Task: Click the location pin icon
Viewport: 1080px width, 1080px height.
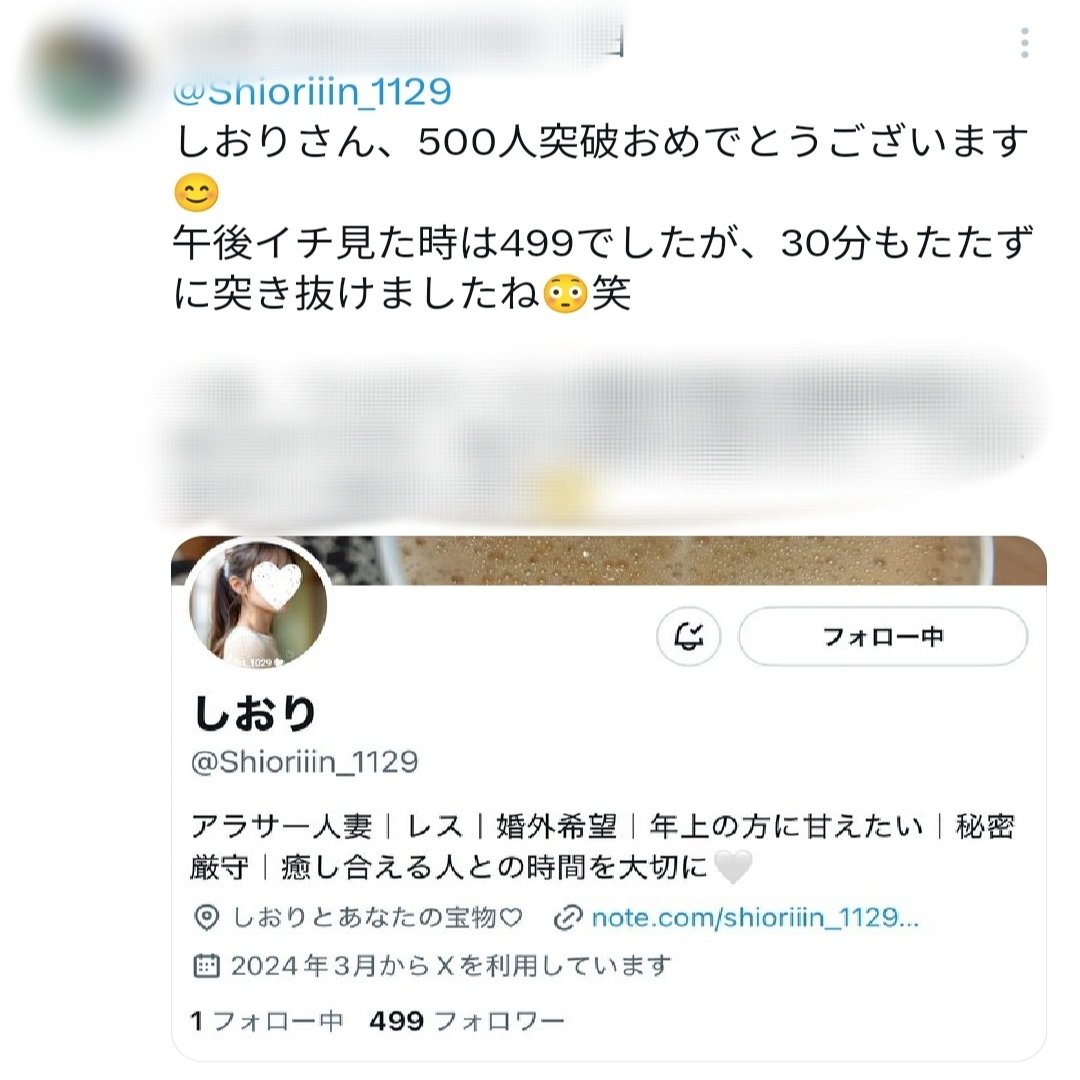Action: [206, 918]
